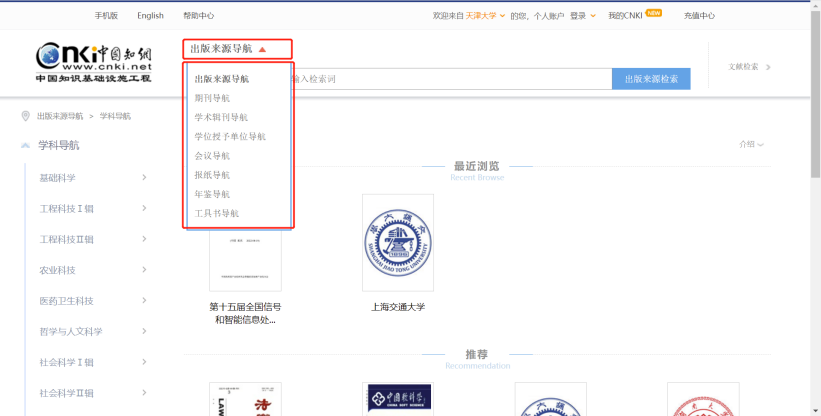Expand the 社会科学Ⅰ辑 category
This screenshot has width=821, height=416.
[x=144, y=362]
